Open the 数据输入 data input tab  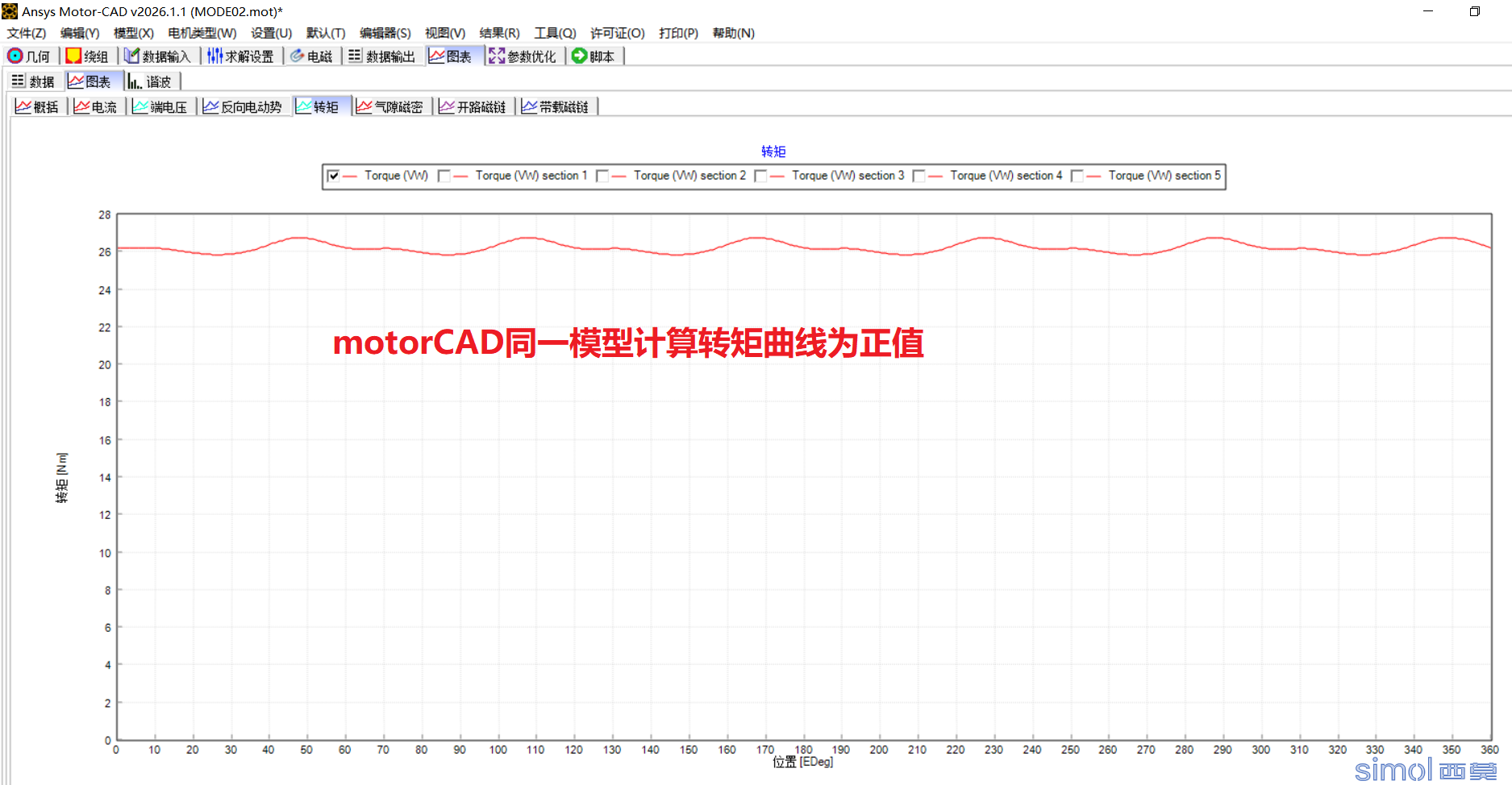(157, 56)
